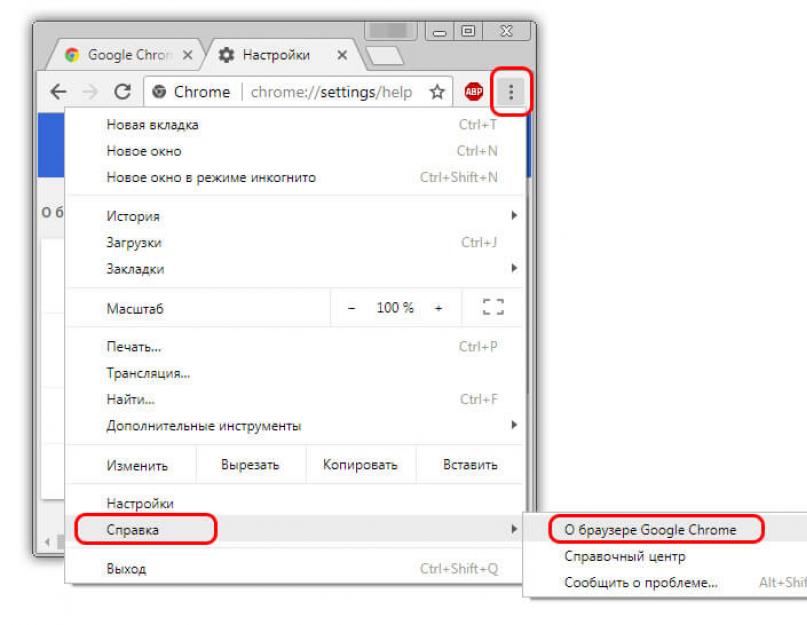Bookmark this page with the star icon
807x625 pixels.
pos(437,92)
